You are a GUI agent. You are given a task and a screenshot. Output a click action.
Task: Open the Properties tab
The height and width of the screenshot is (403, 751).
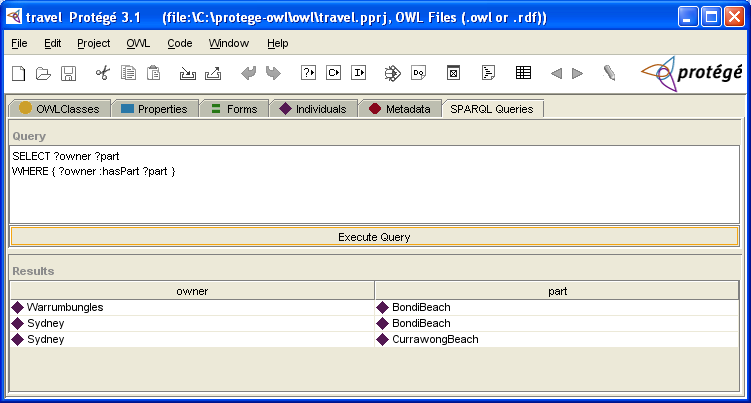click(154, 109)
